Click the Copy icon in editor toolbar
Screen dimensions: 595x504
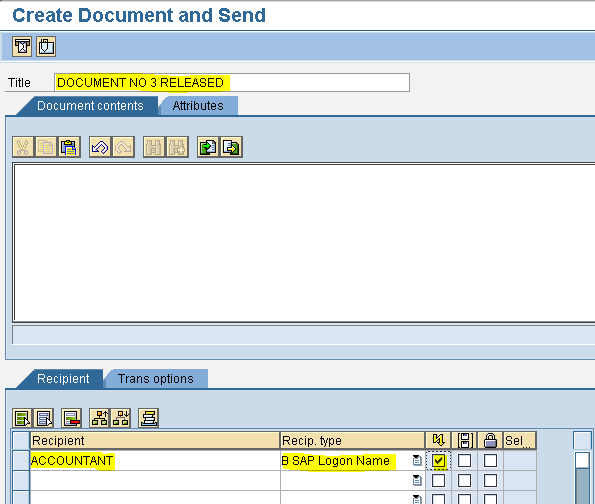coord(46,147)
